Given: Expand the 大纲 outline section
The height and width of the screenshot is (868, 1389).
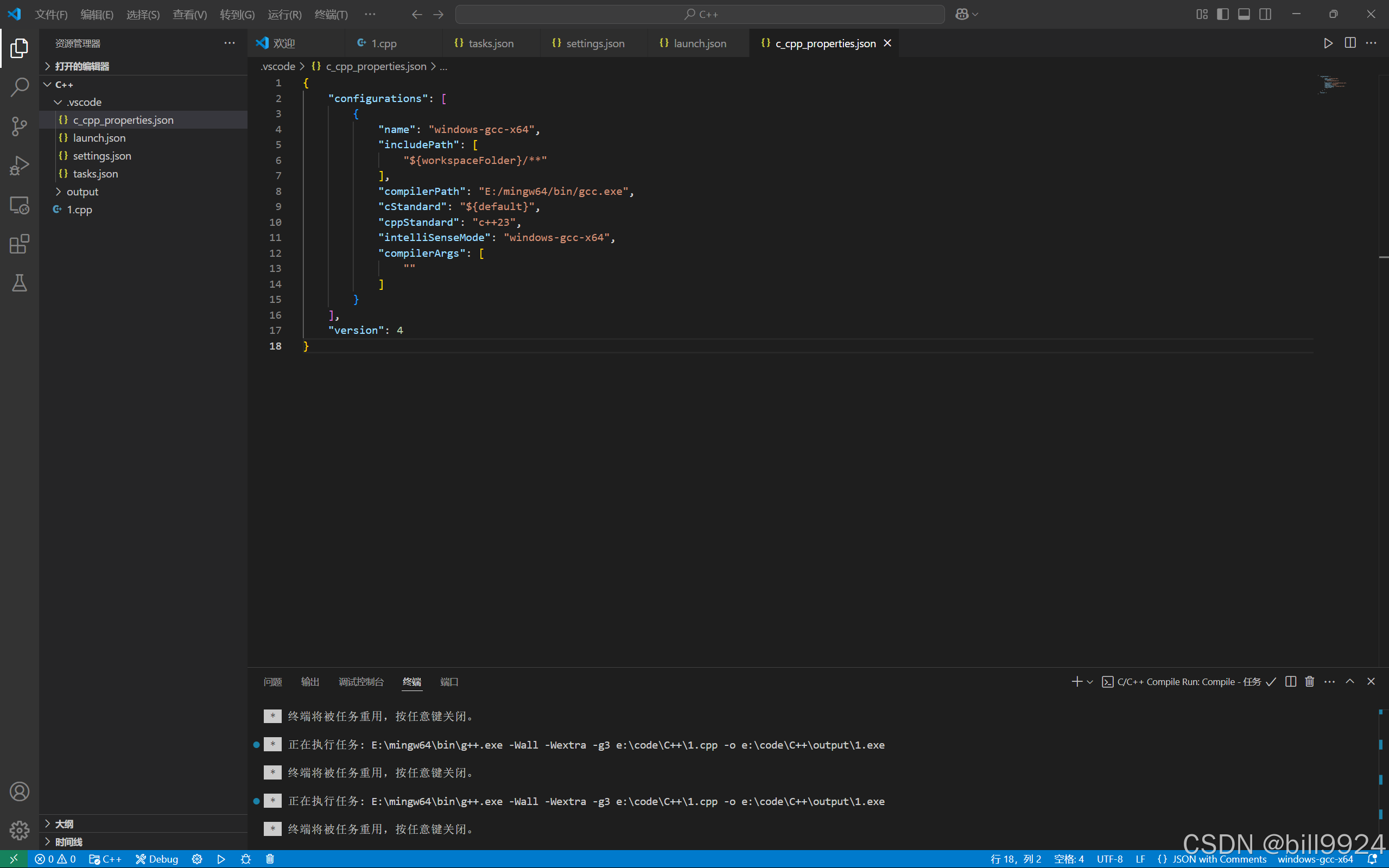Looking at the screenshot, I should [x=64, y=824].
